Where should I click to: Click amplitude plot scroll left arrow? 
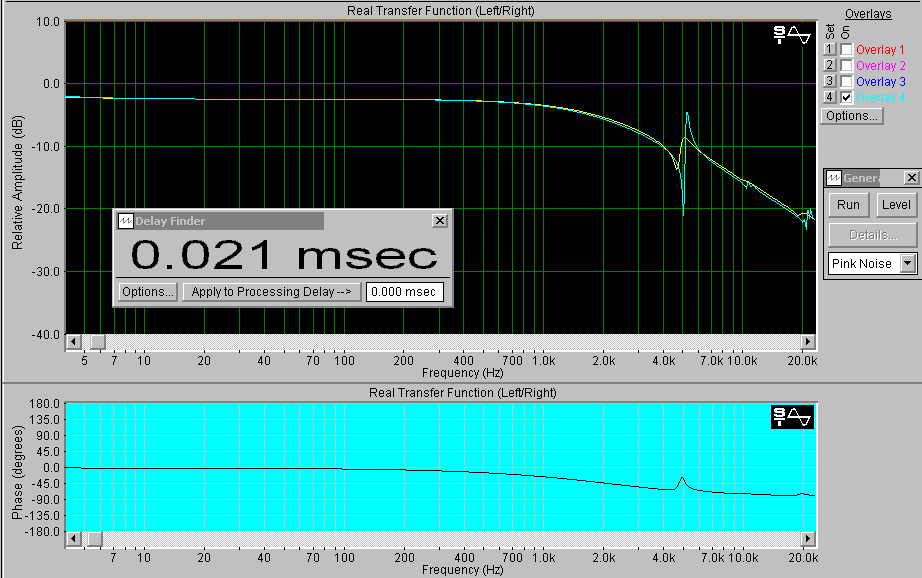pos(73,342)
